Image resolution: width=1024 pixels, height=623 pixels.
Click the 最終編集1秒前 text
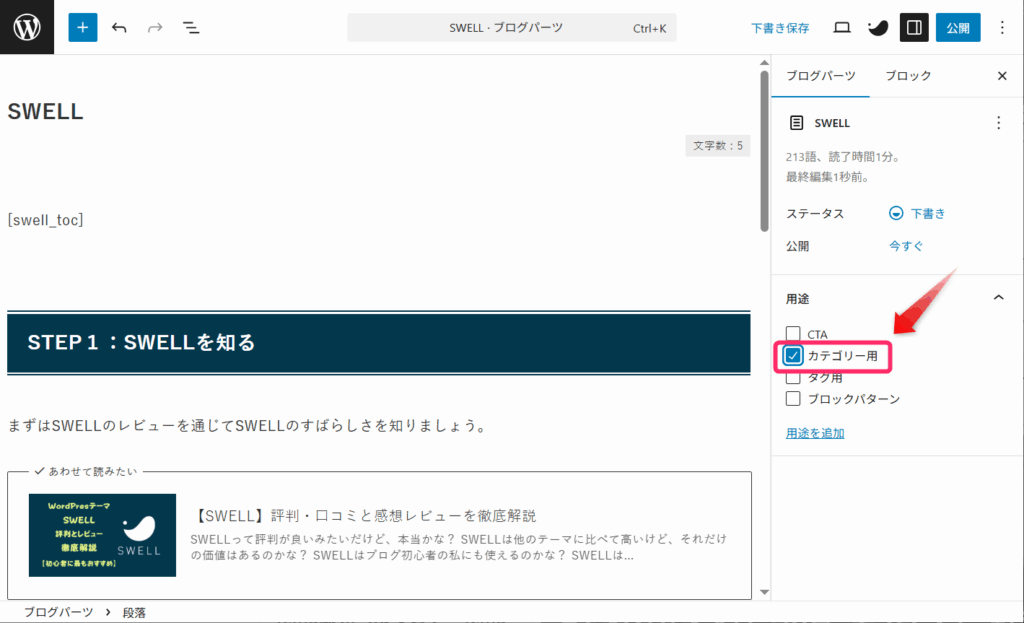827,177
